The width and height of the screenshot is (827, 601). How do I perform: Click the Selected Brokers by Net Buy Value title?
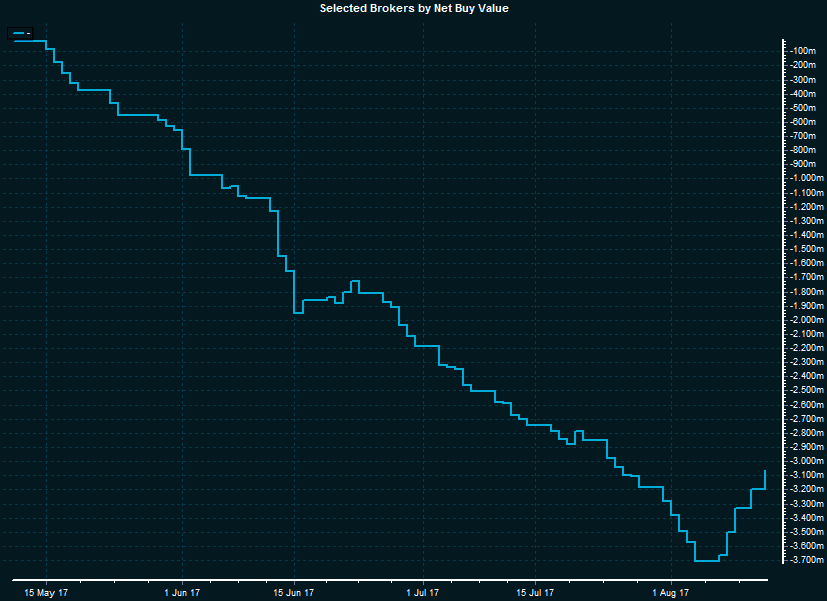pos(414,8)
